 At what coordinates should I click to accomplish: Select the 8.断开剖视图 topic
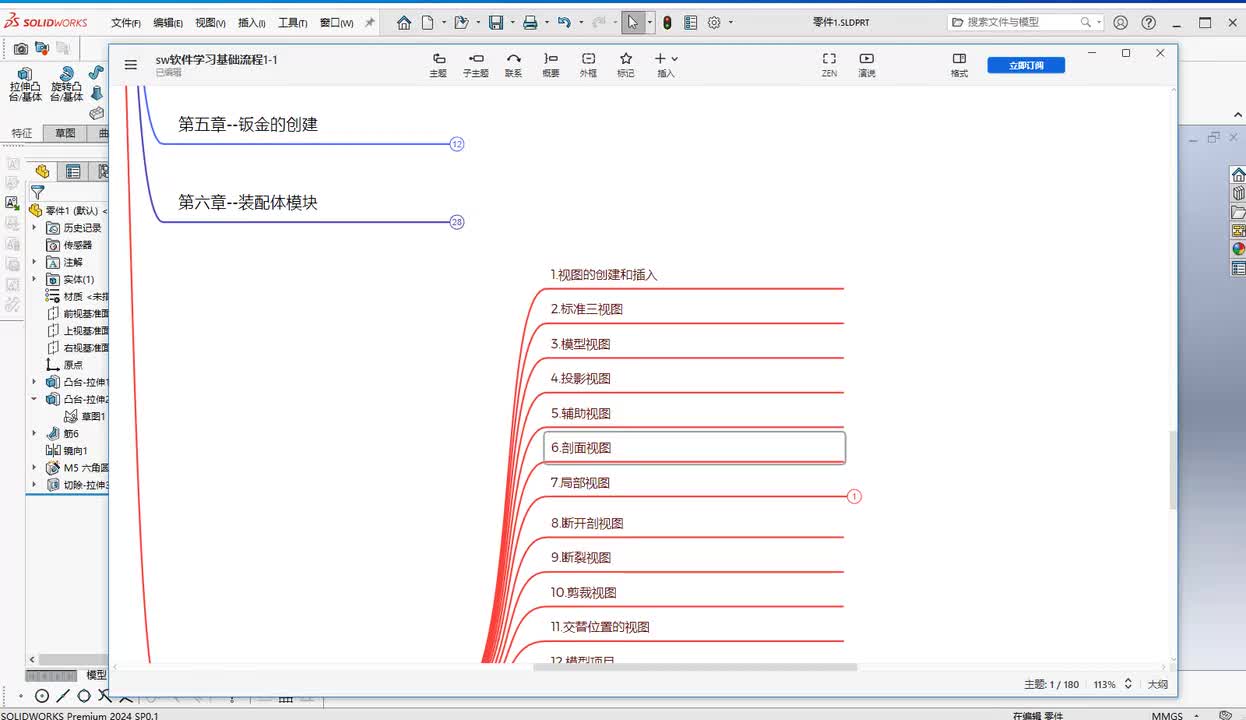tap(587, 523)
